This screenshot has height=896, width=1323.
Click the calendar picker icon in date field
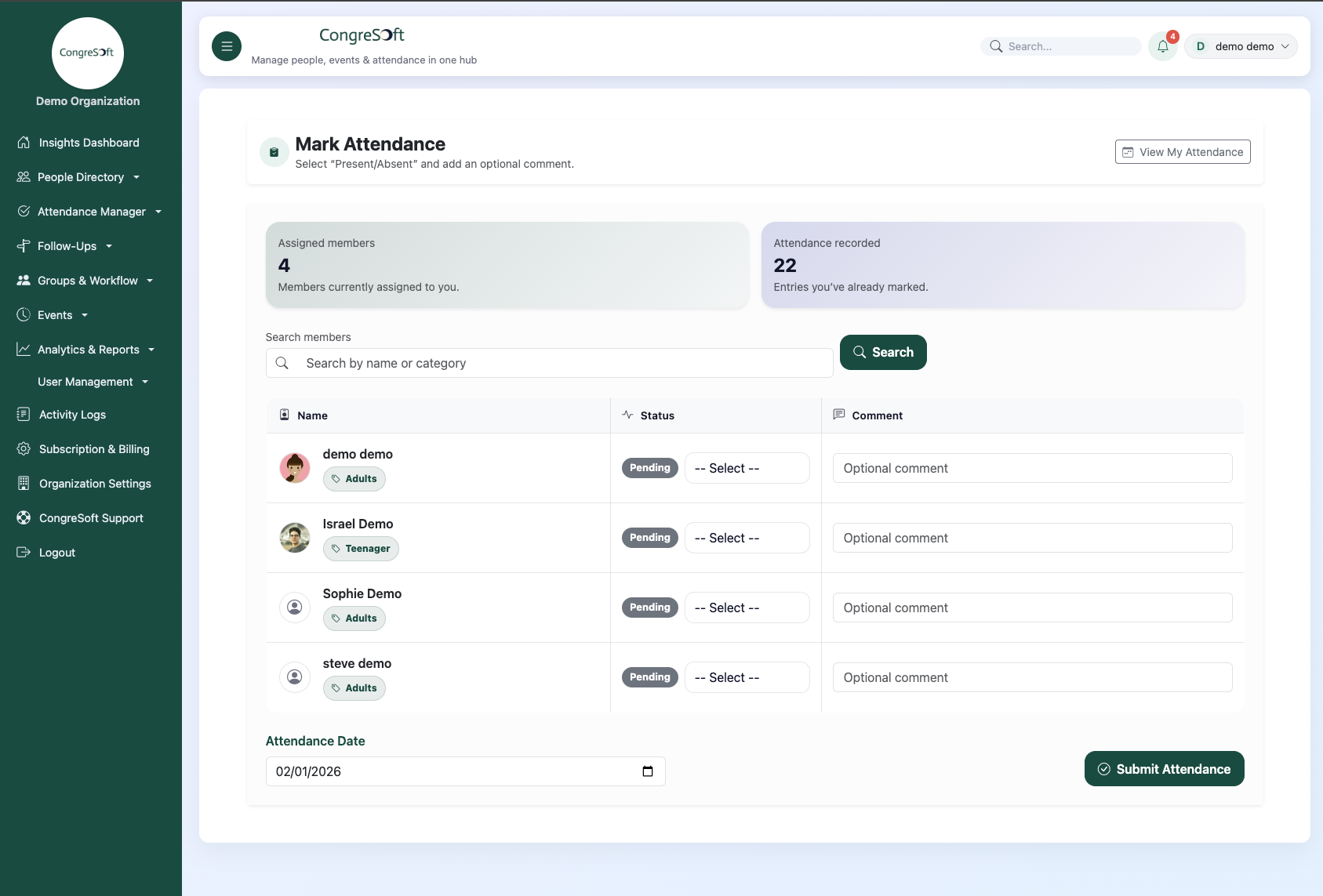coord(648,771)
